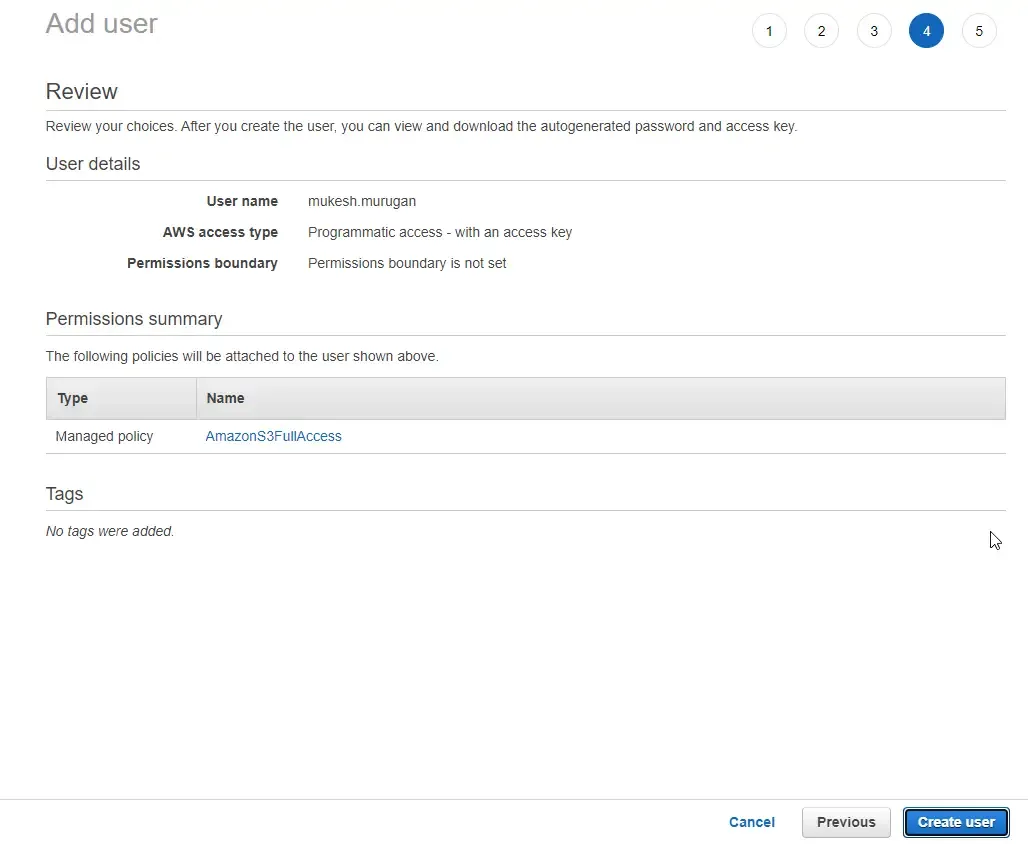Select the User details heading
1028x844 pixels.
[93, 164]
